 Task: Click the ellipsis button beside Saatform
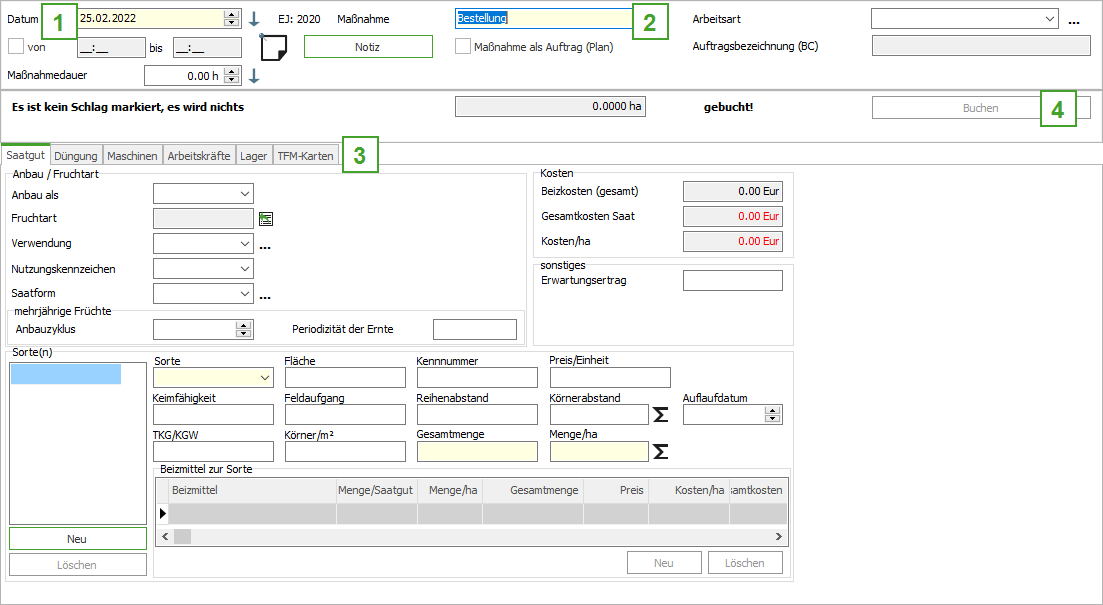click(266, 295)
